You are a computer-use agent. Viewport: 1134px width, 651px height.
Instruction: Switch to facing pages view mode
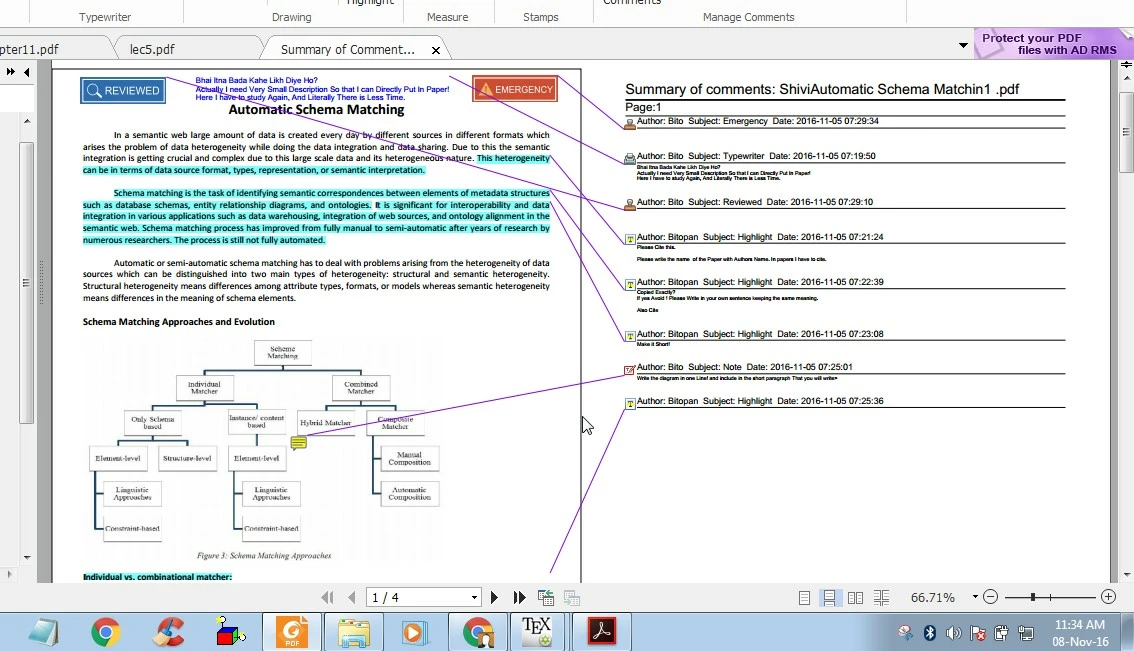coord(856,597)
